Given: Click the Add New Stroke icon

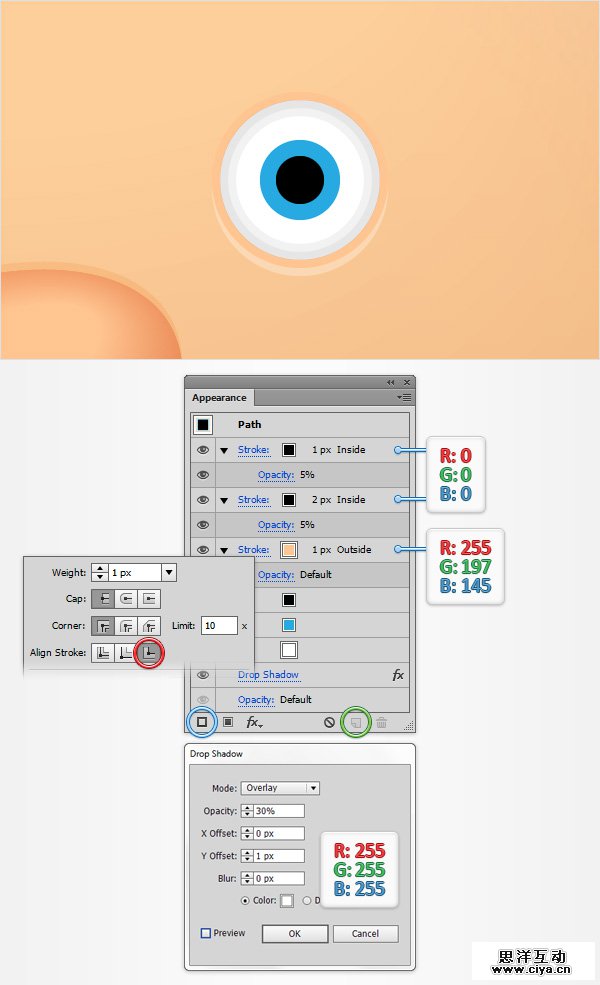Looking at the screenshot, I should pyautogui.click(x=202, y=722).
